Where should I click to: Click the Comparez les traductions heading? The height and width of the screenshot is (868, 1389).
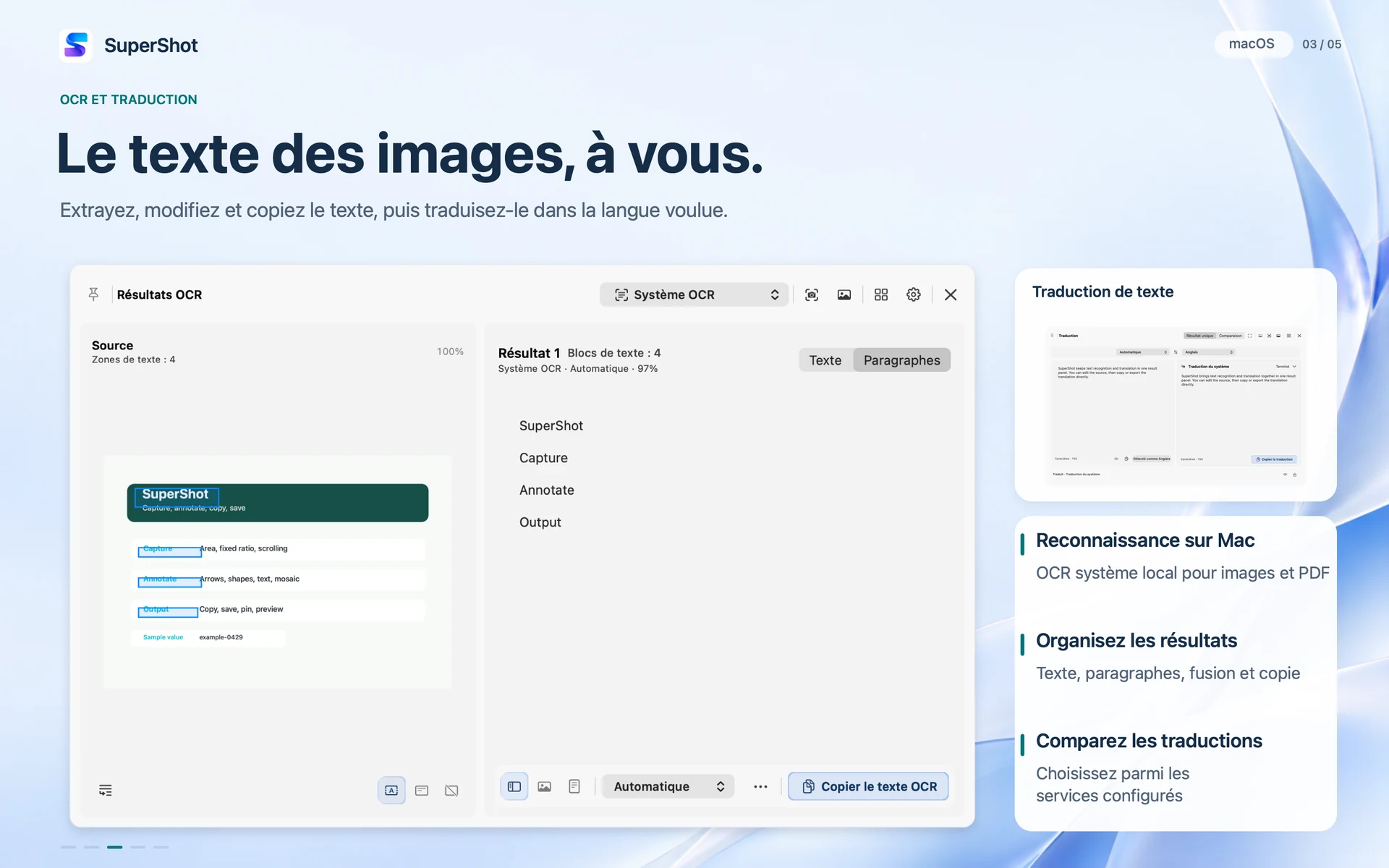1149,741
